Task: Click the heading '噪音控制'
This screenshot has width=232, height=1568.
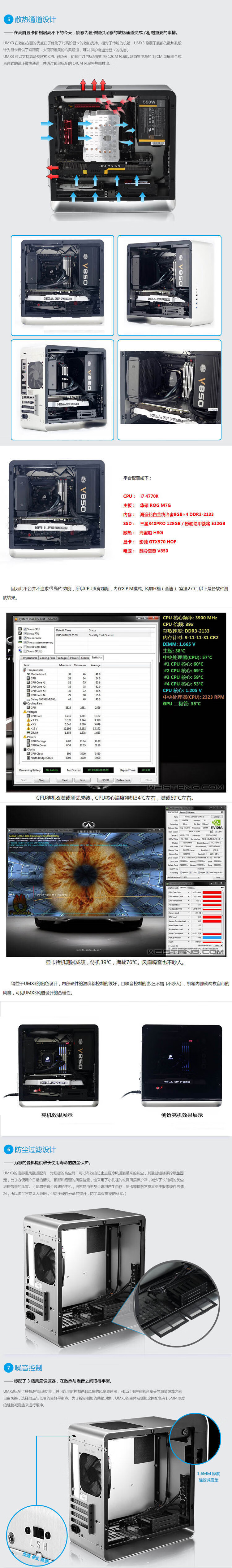Action: tap(28, 1367)
